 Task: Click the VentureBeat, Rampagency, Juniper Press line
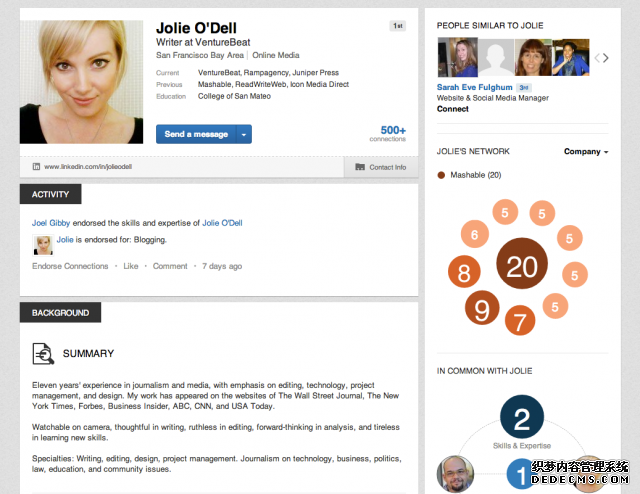268,73
